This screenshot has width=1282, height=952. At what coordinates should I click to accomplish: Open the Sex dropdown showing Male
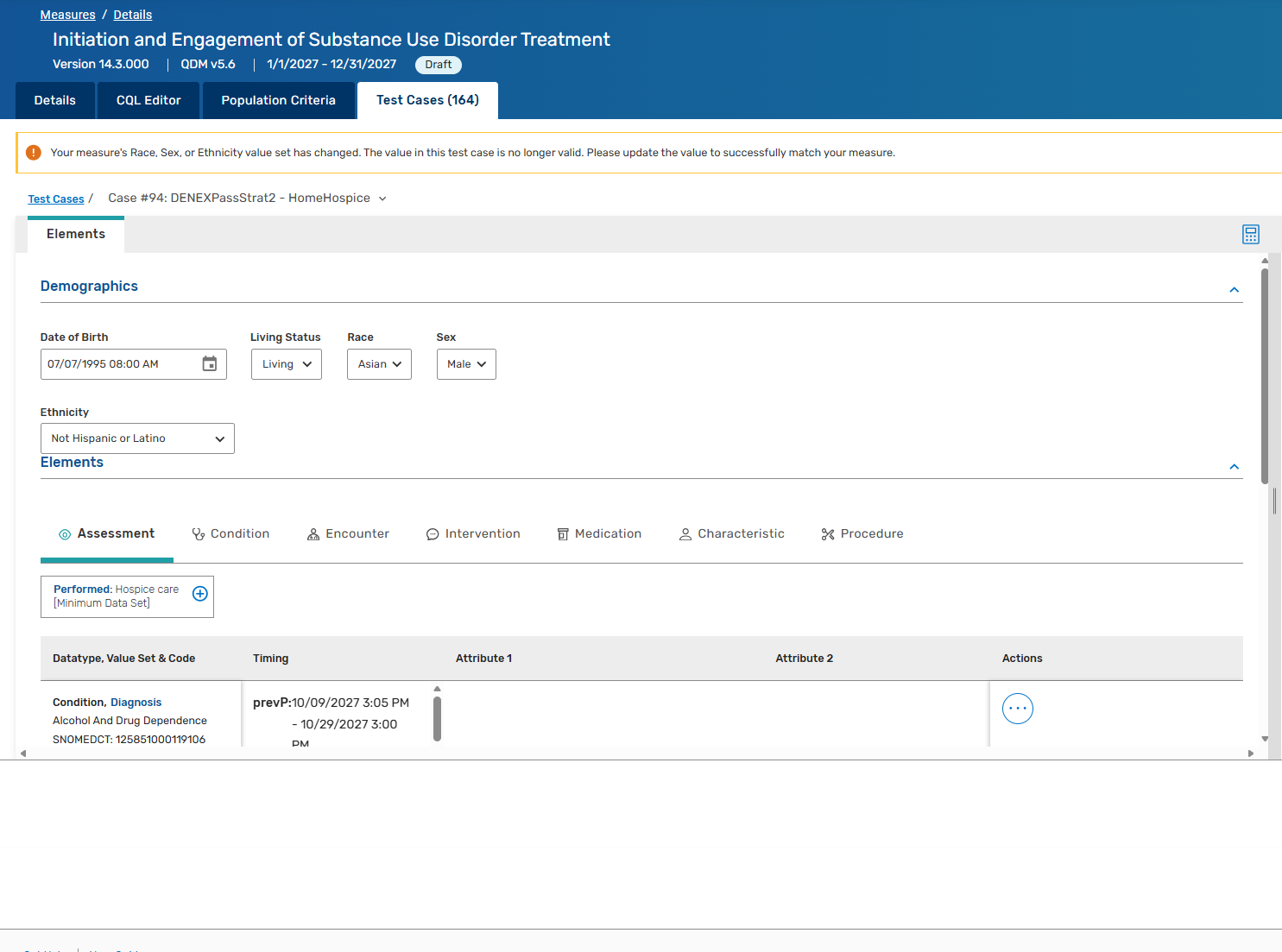(x=466, y=364)
